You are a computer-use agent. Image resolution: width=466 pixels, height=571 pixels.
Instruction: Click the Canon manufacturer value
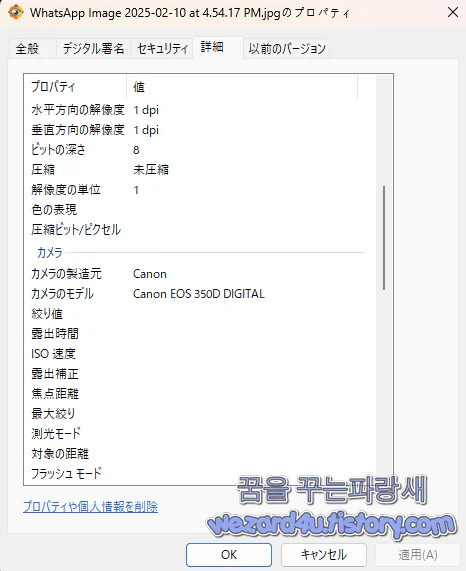tap(150, 274)
